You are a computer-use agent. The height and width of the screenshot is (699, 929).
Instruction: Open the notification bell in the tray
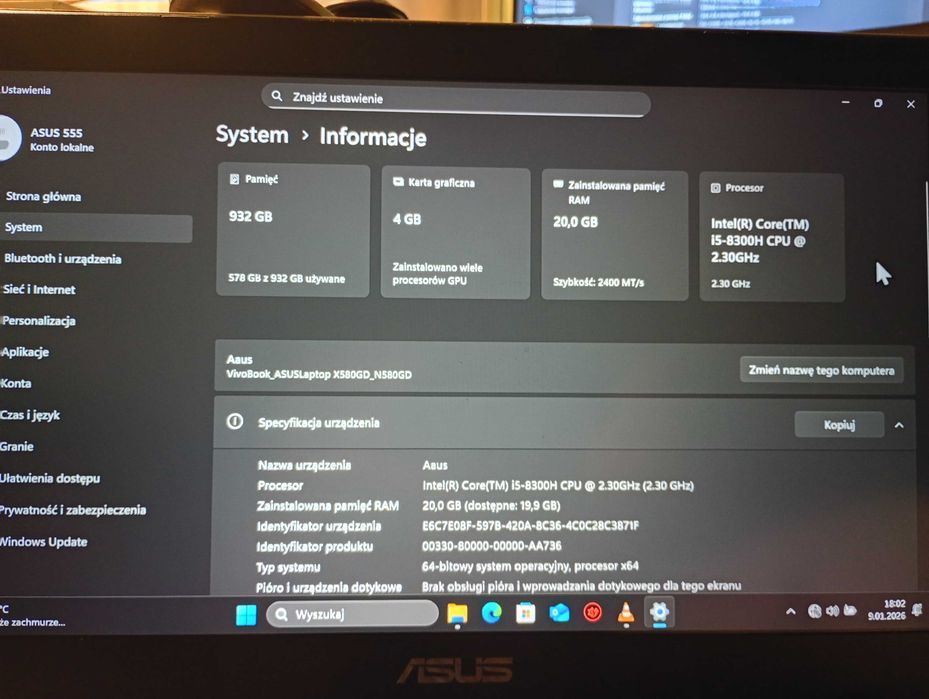917,610
